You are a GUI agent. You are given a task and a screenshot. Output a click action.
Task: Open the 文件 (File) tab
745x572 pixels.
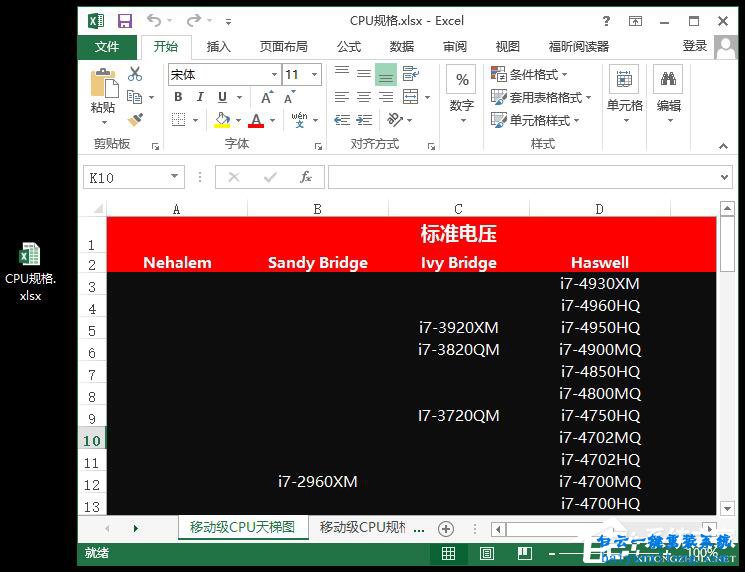[107, 47]
